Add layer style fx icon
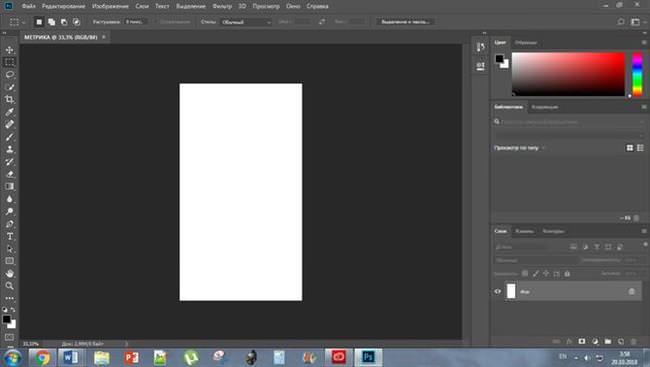Screen dimensions: 650x367 click(569, 341)
